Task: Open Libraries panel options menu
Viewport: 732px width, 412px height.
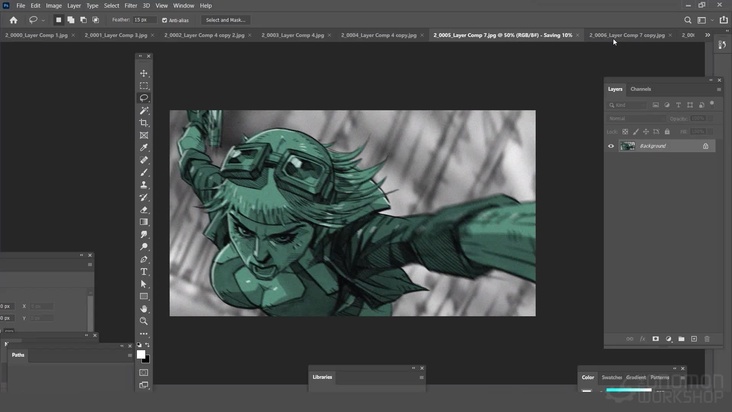Action: coord(422,377)
